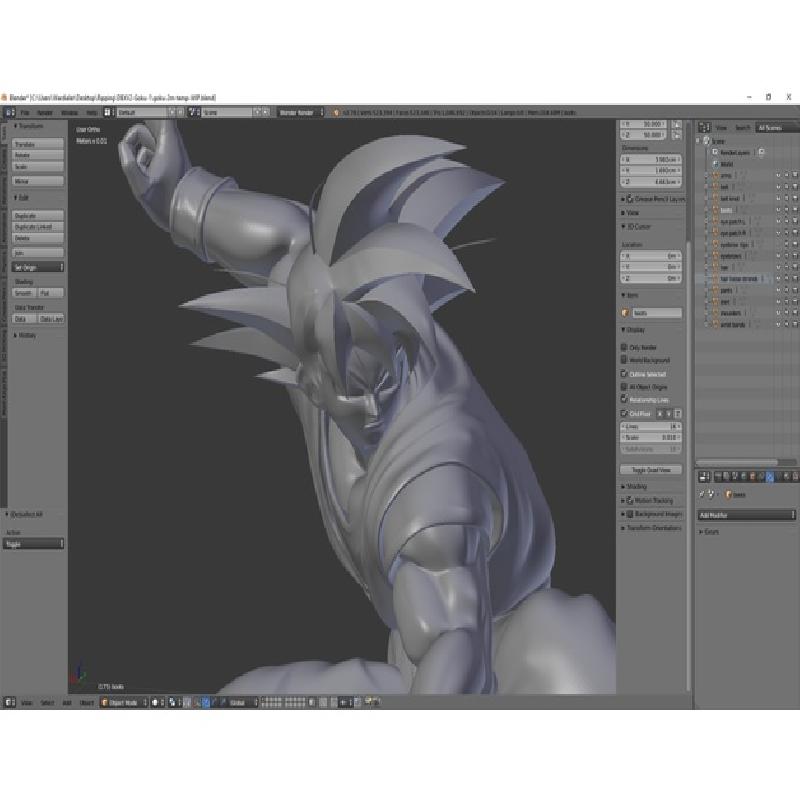Click the Blender logo in the title bar
Screen dimensions: 800x800
tap(4, 97)
